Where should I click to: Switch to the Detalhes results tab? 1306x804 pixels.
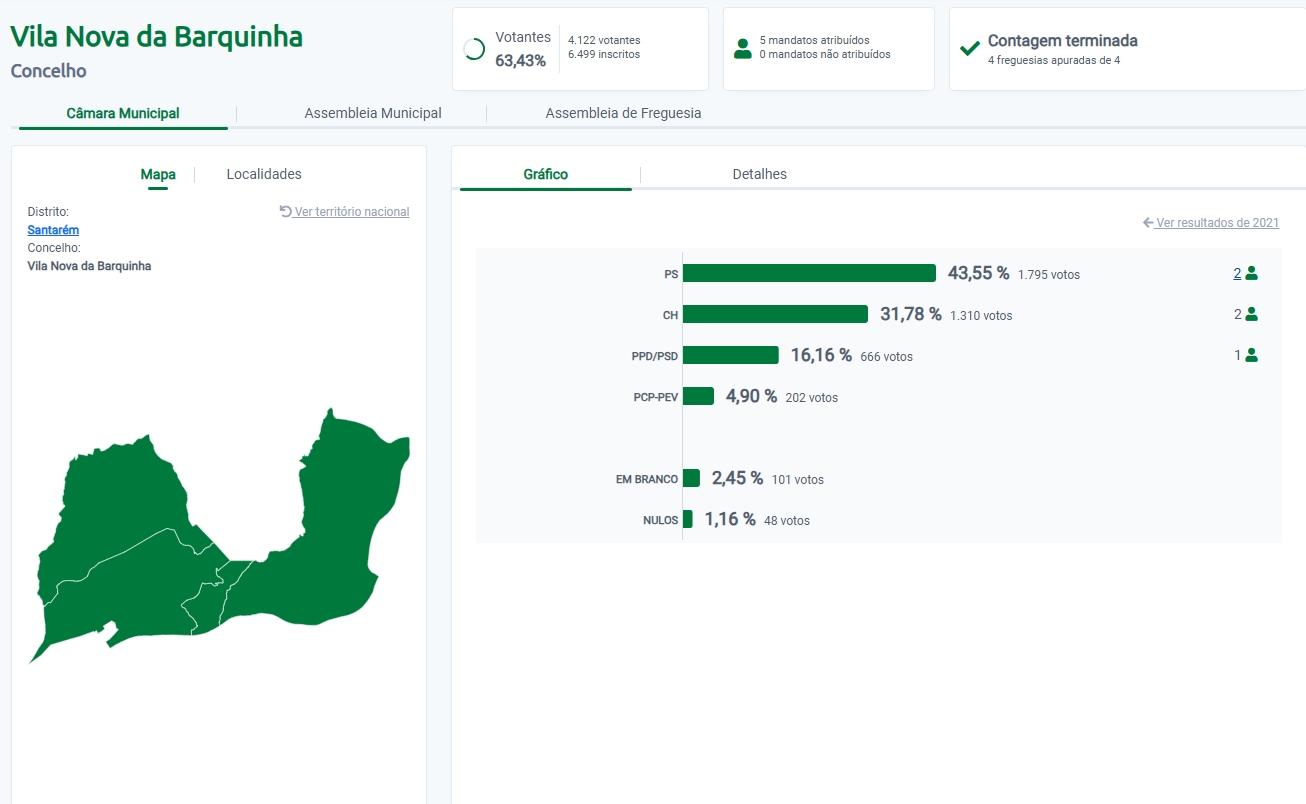click(760, 174)
